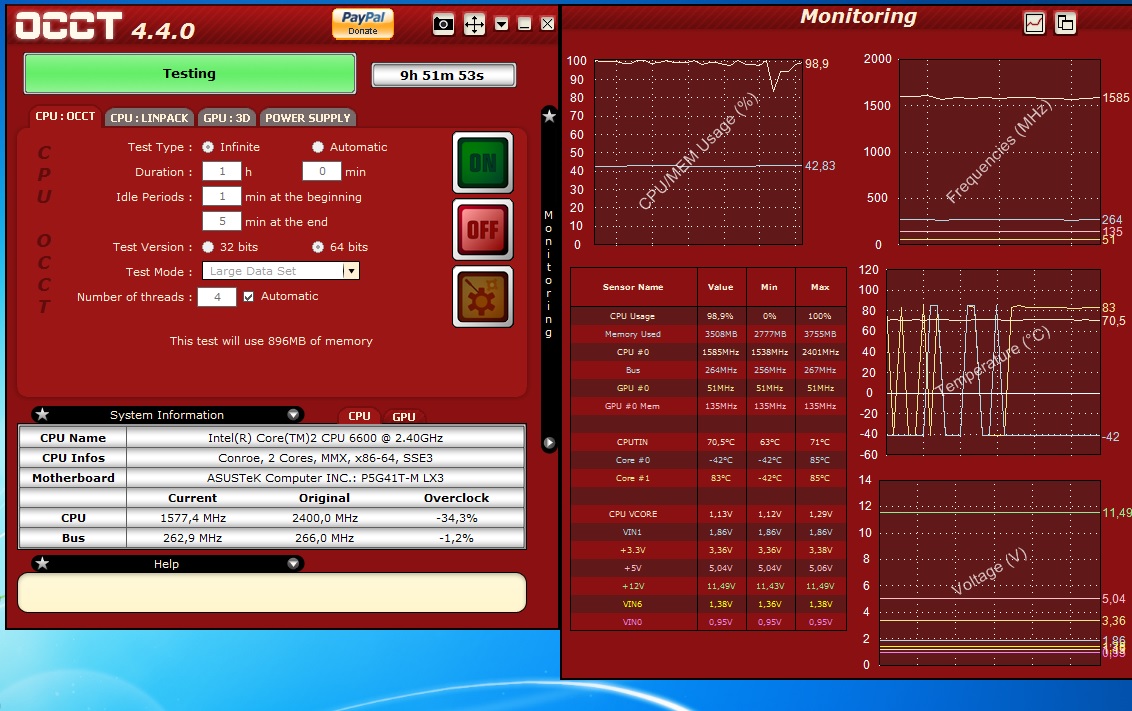Open the Test Mode dropdown
Screen dimensions: 1132x711
[281, 271]
